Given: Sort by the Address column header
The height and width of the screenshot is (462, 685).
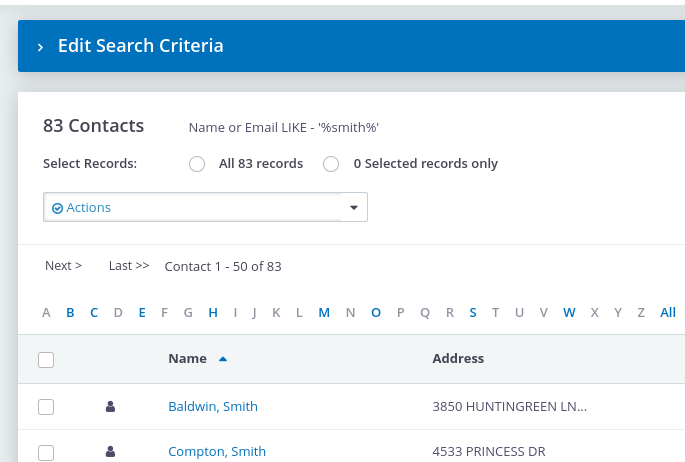Looking at the screenshot, I should click(x=458, y=359).
